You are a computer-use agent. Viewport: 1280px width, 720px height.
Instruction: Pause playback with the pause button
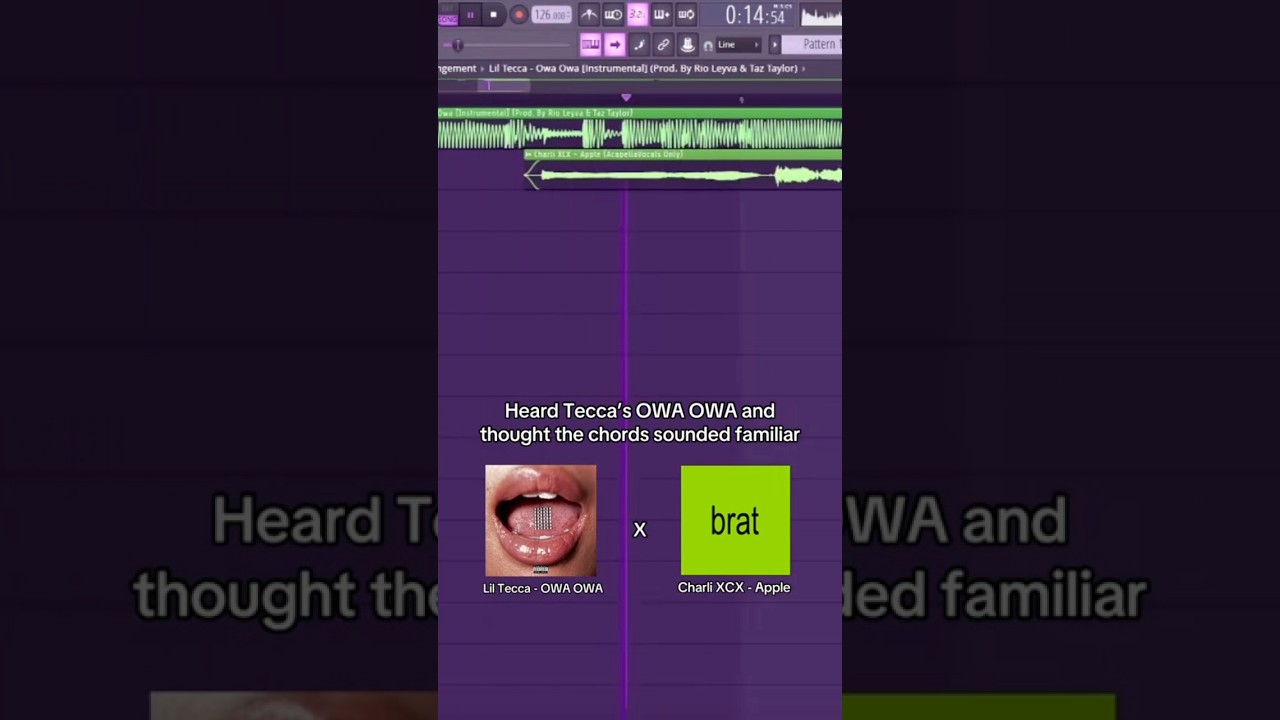coord(470,15)
